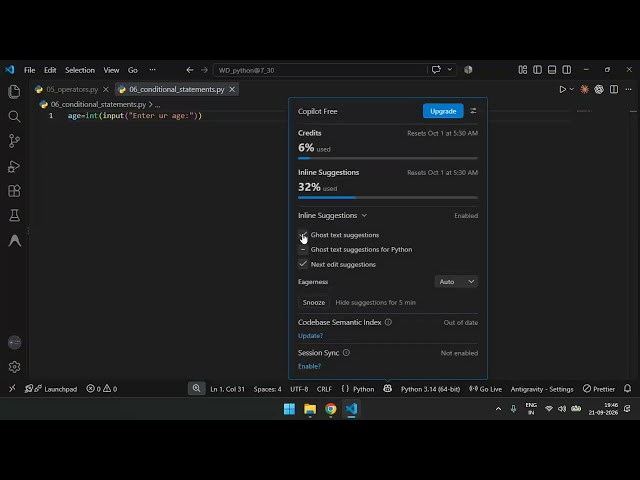Open the run options dropdown arrow
Viewport: 640px width, 480px height.
coord(572,89)
